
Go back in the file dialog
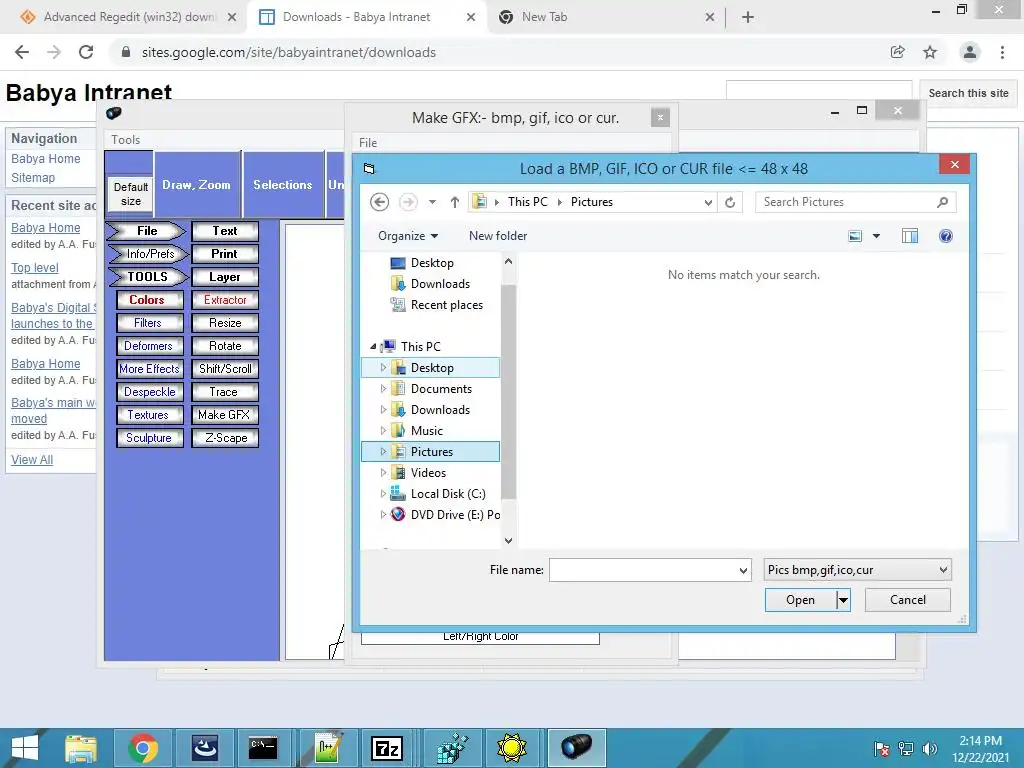(379, 202)
